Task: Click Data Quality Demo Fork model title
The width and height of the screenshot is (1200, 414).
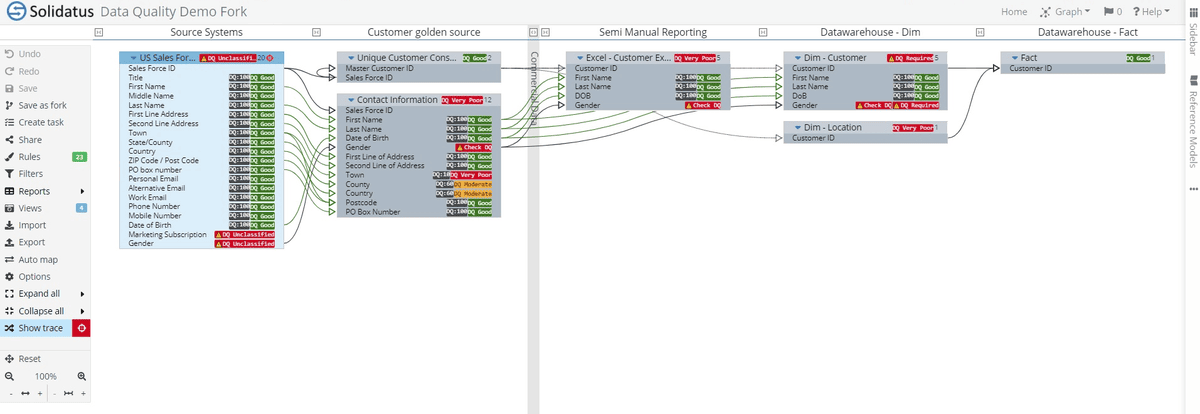Action: tap(174, 12)
